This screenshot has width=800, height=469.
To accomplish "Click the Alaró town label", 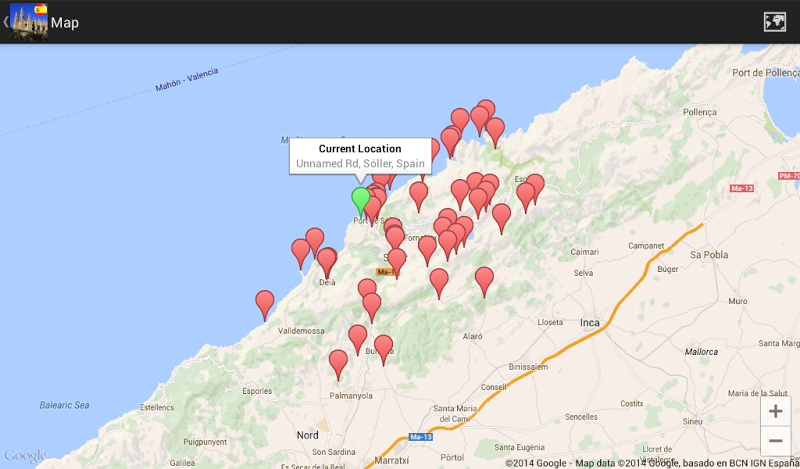I will point(472,336).
